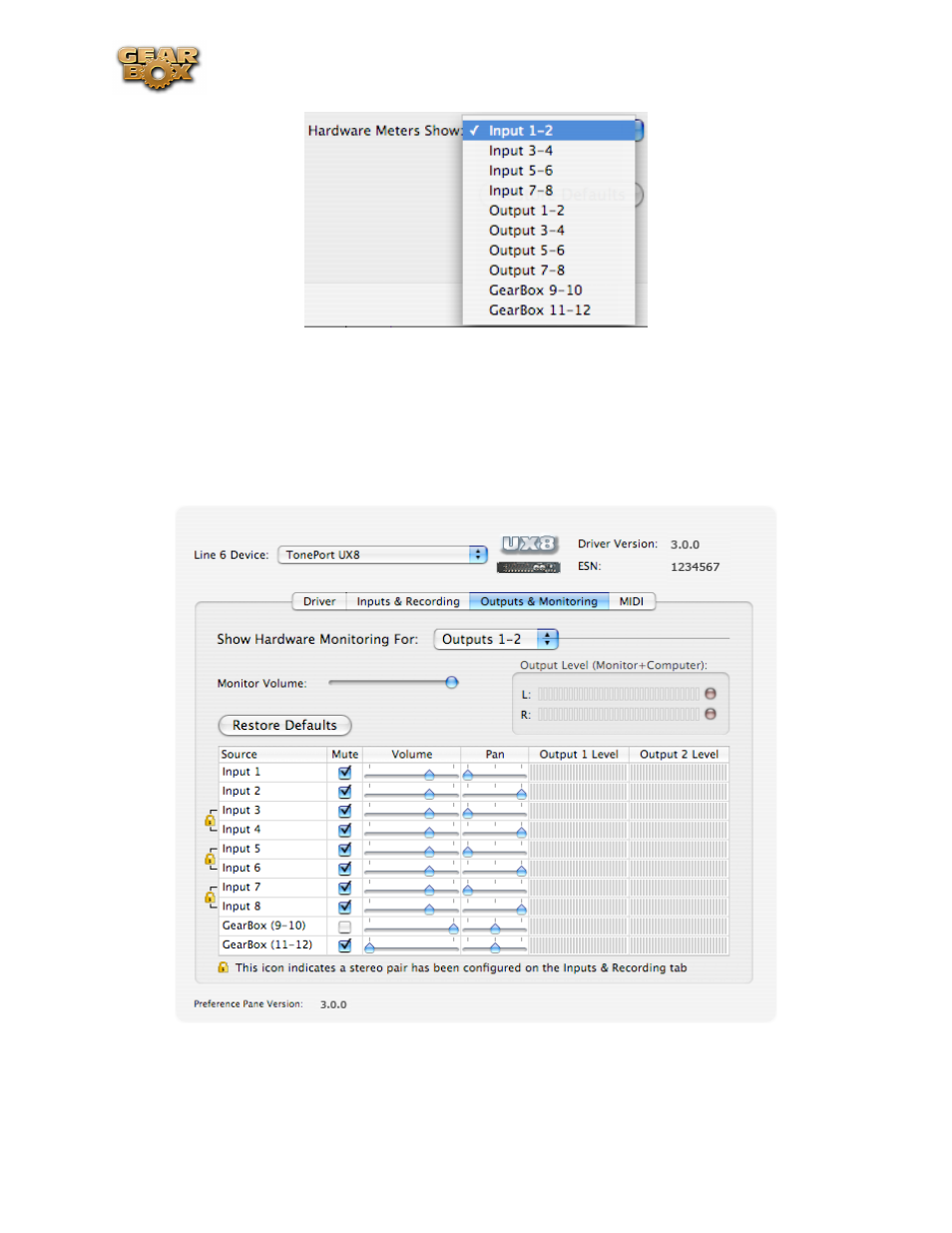Toggle Mute checkbox for GearBox (11-12)

coord(344,945)
